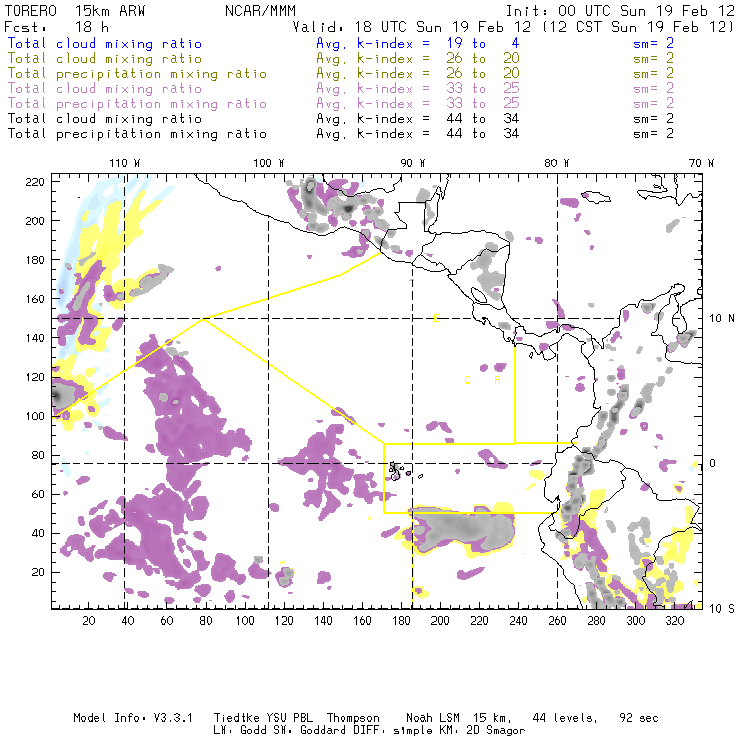The width and height of the screenshot is (740, 740).
Task: Click the '10 S' latitude label
Action: pyautogui.click(x=722, y=609)
